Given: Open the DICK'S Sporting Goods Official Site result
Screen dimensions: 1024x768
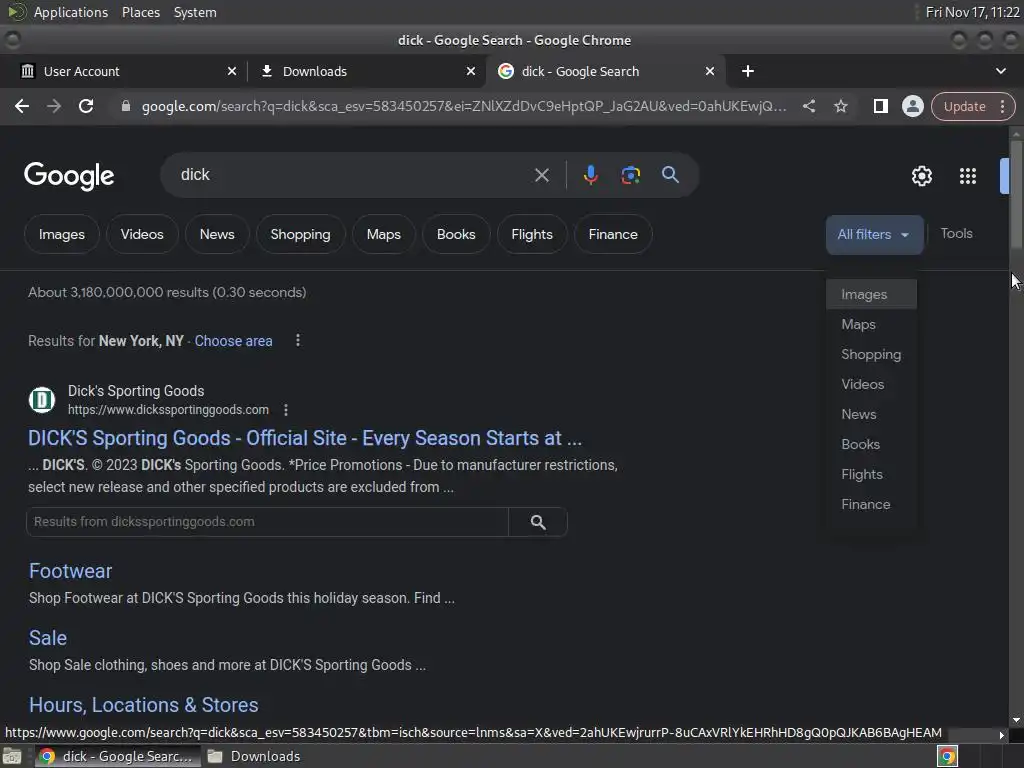Looking at the screenshot, I should tap(304, 438).
